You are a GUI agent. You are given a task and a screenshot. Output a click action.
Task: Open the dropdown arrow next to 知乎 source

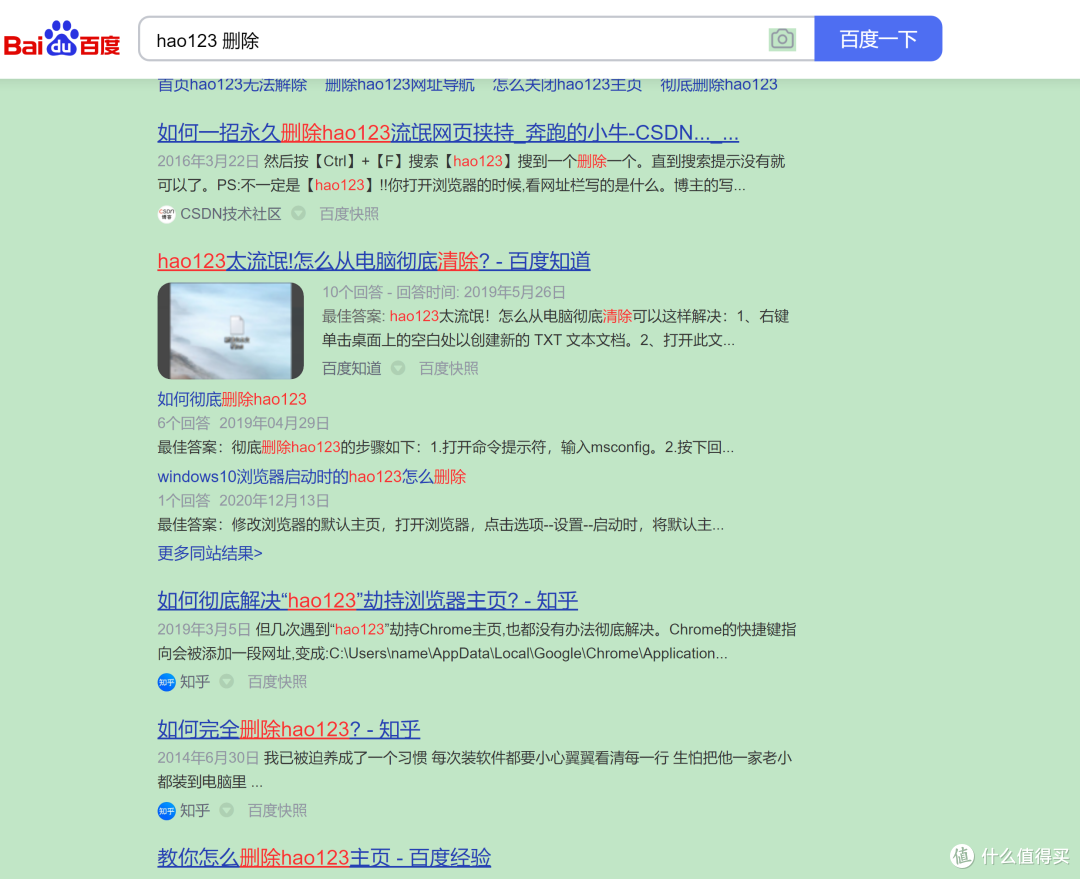(224, 681)
